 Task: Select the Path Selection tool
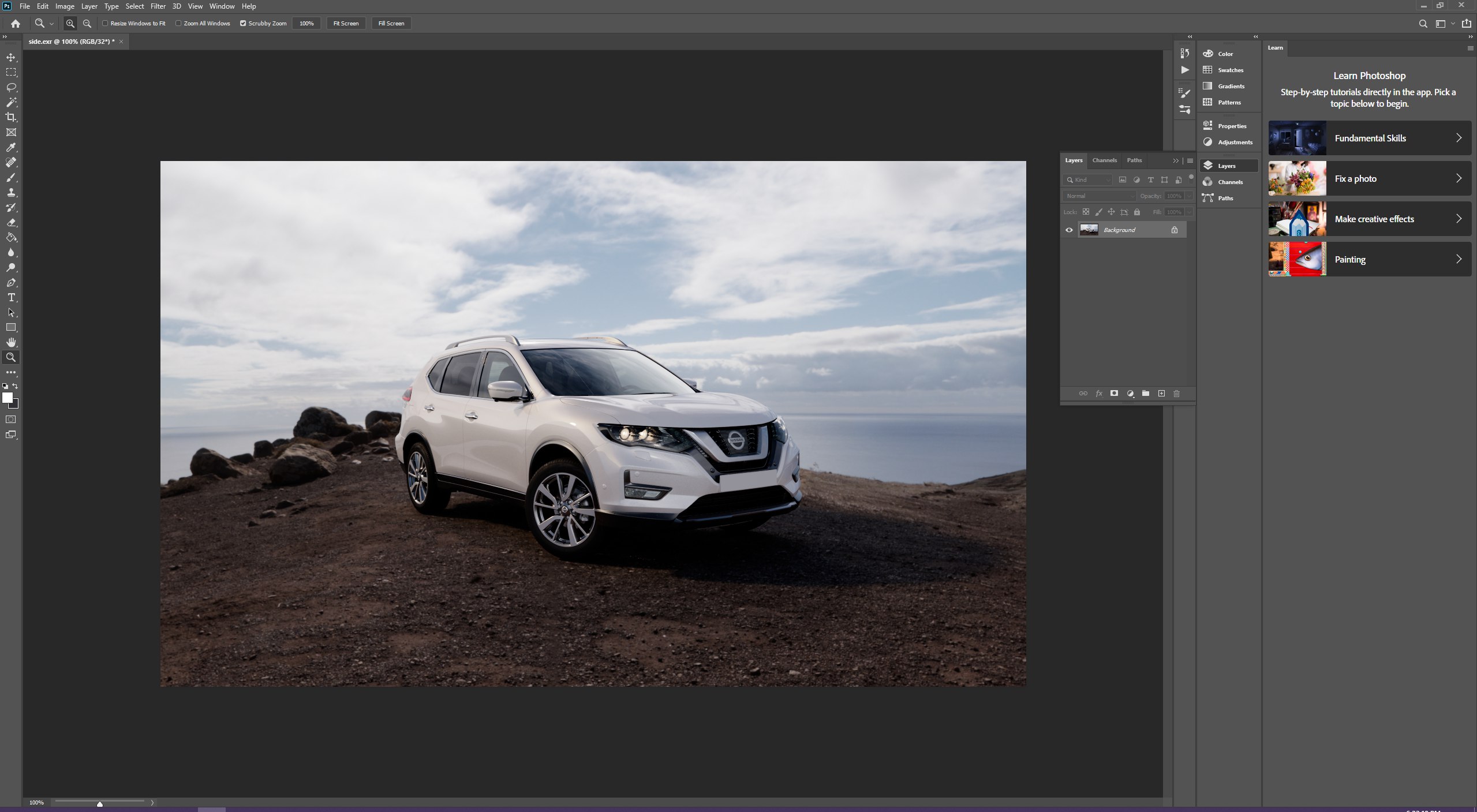11,313
